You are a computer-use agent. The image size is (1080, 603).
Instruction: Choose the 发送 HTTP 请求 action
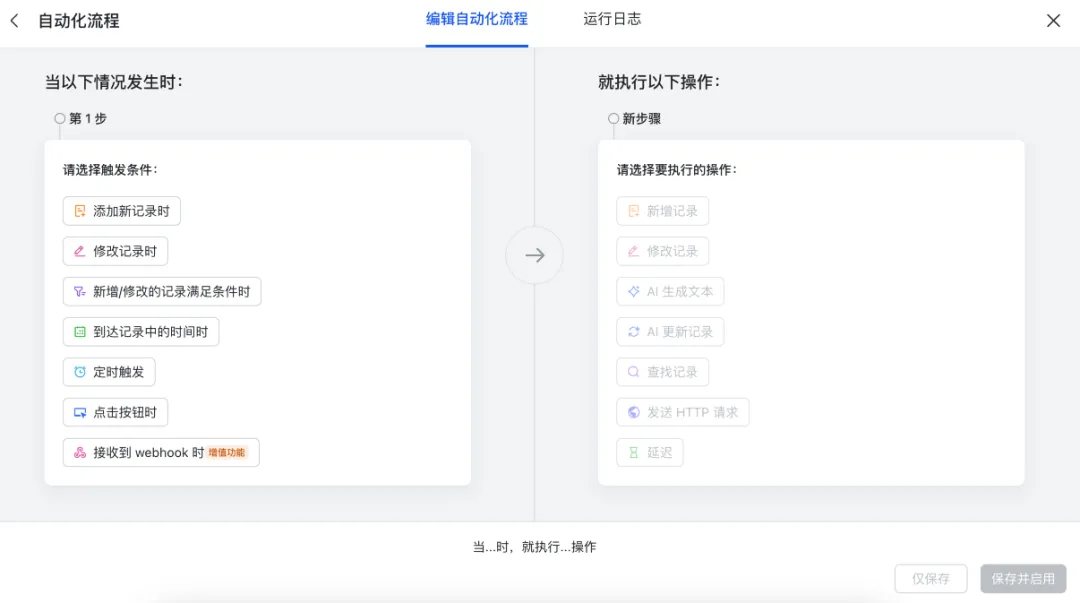683,413
